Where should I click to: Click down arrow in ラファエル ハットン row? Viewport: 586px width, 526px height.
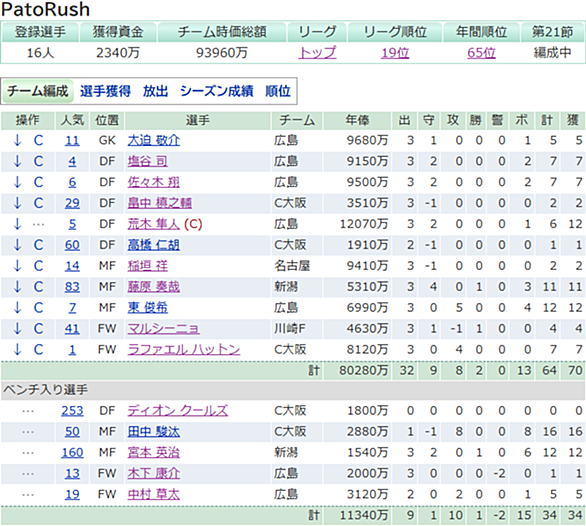17,350
